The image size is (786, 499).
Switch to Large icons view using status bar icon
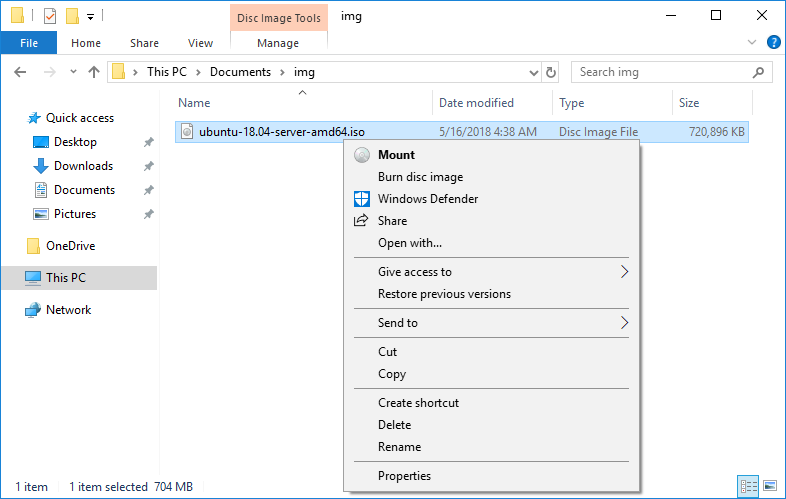(x=770, y=486)
